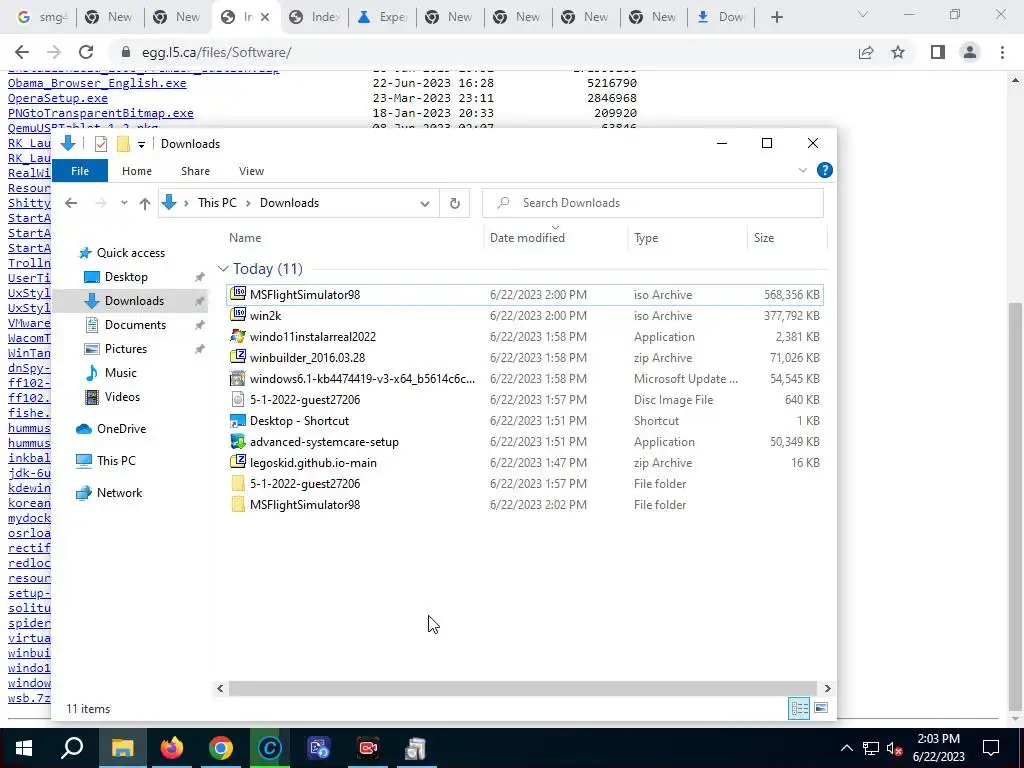Viewport: 1024px width, 768px height.
Task: Select the MSFlightSimulator98 folder icon
Action: click(238, 504)
